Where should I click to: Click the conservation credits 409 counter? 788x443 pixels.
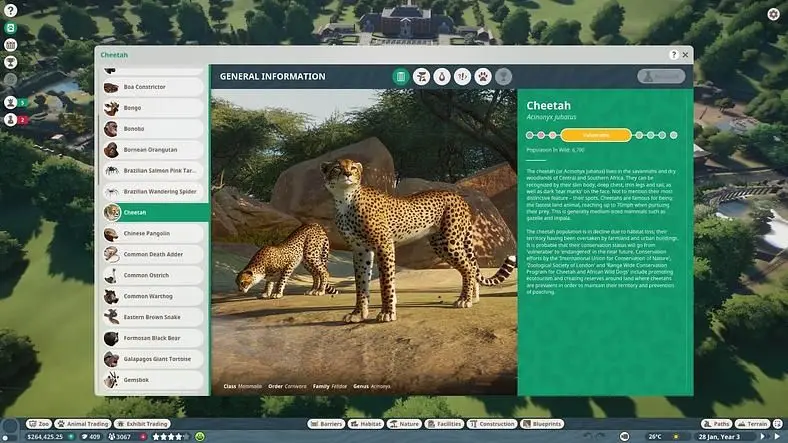coord(91,437)
